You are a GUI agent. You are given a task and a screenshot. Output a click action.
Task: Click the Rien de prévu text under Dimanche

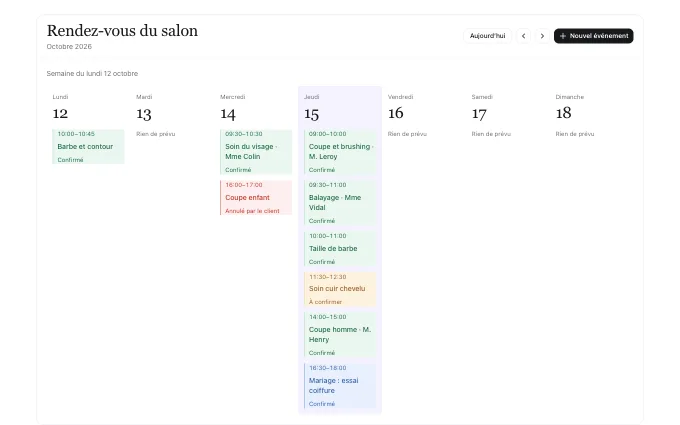575,134
